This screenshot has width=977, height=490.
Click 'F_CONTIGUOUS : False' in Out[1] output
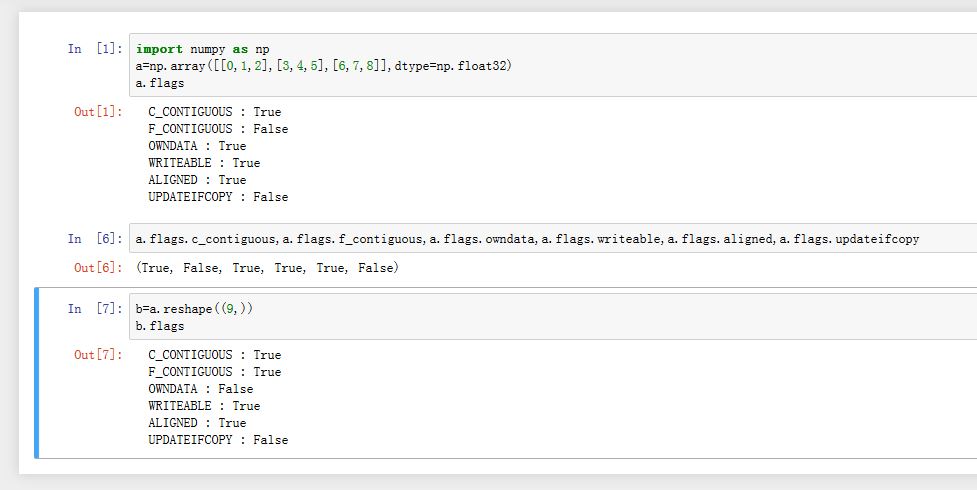[217, 129]
